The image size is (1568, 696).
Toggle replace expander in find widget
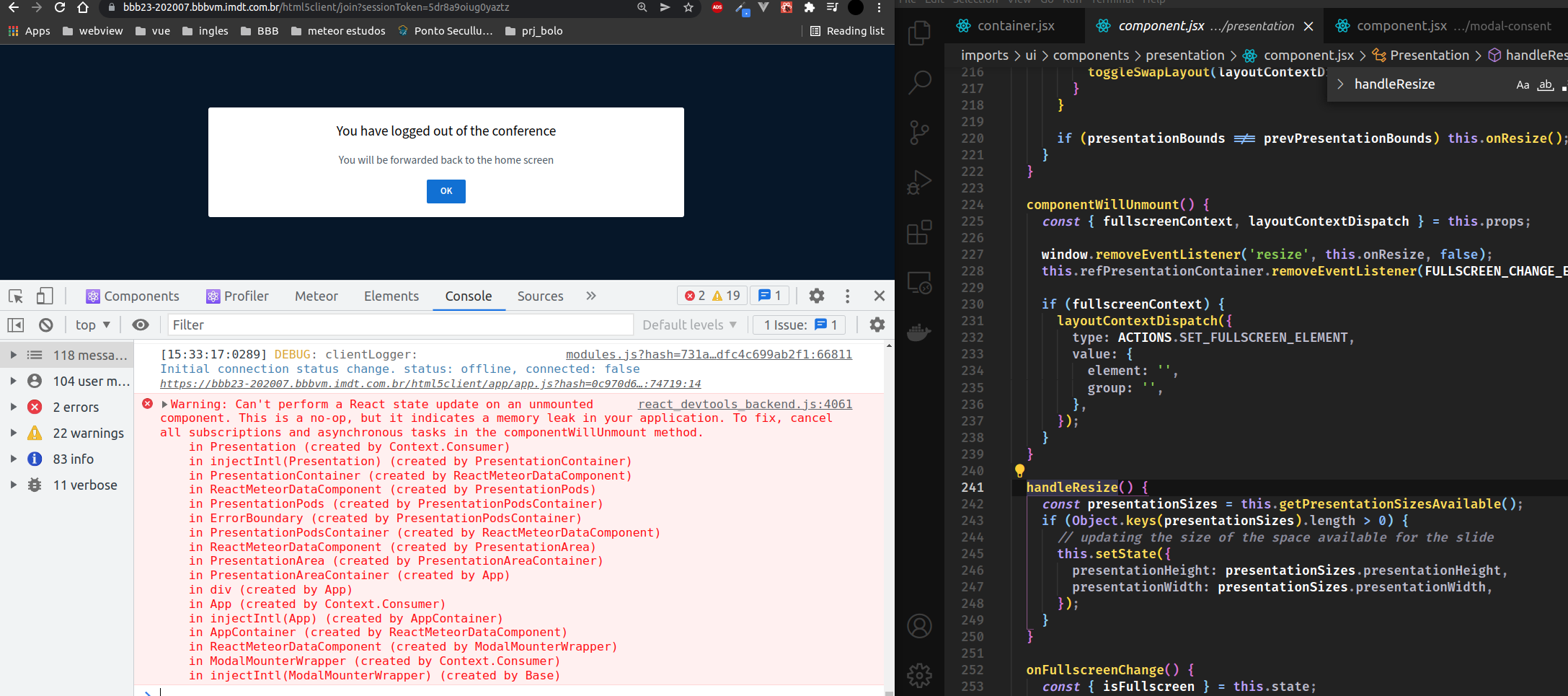click(x=1340, y=84)
